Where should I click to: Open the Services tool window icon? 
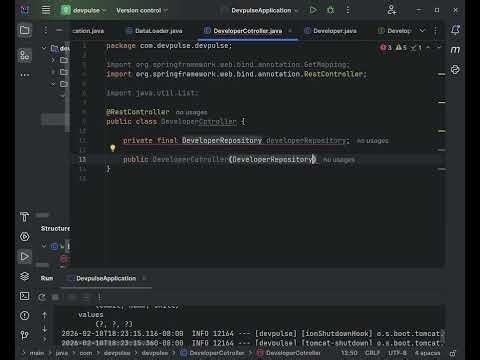pos(24,237)
